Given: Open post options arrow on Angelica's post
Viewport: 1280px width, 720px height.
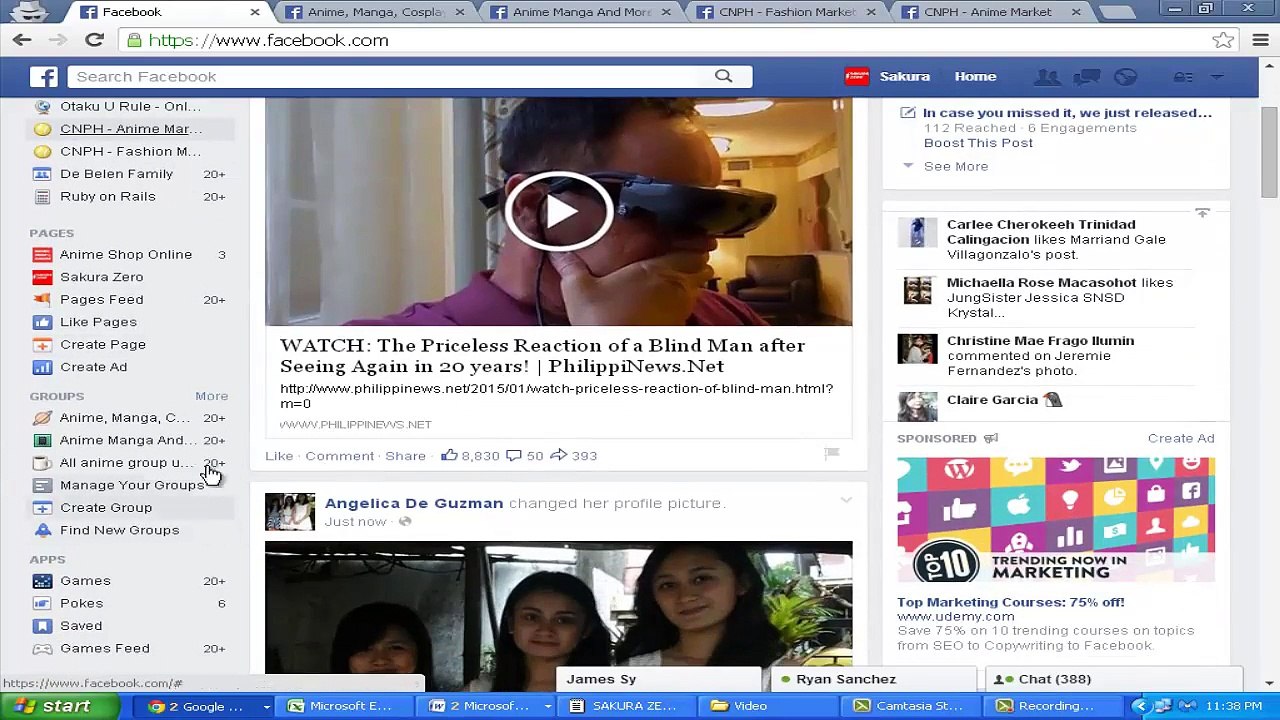Looking at the screenshot, I should click(x=845, y=500).
